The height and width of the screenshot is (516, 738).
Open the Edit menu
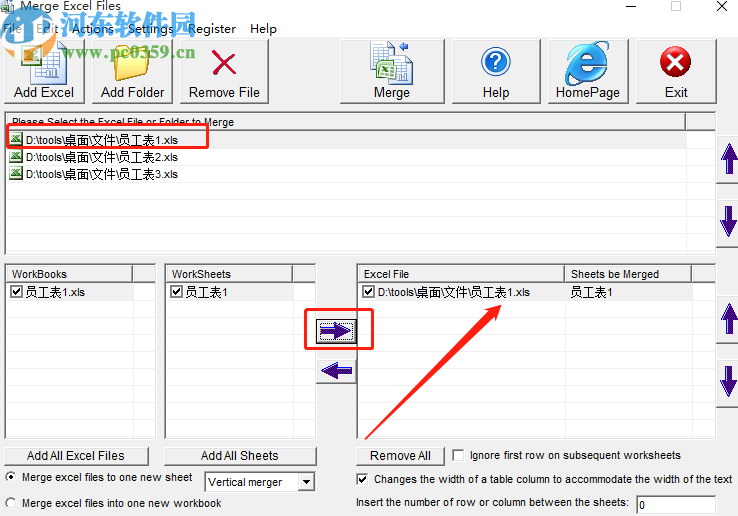(x=47, y=29)
